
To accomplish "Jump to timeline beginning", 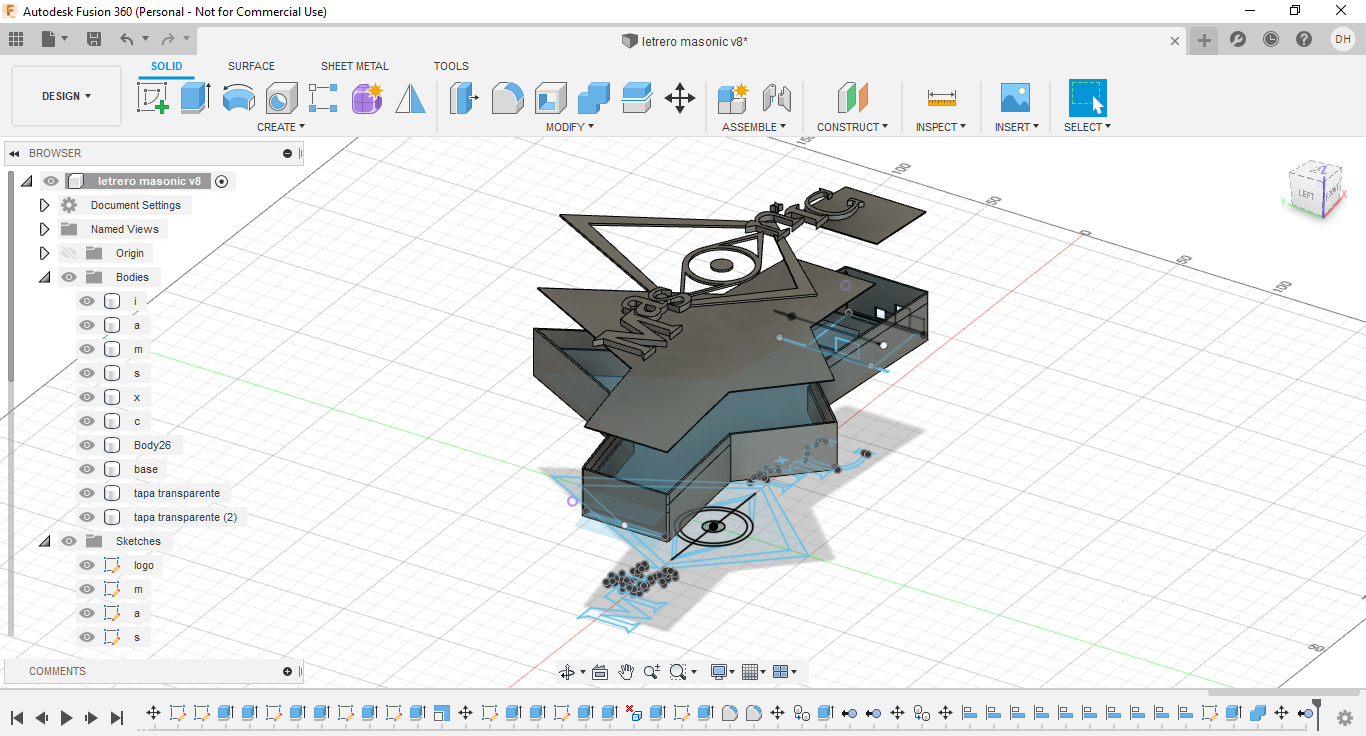I will point(17,717).
